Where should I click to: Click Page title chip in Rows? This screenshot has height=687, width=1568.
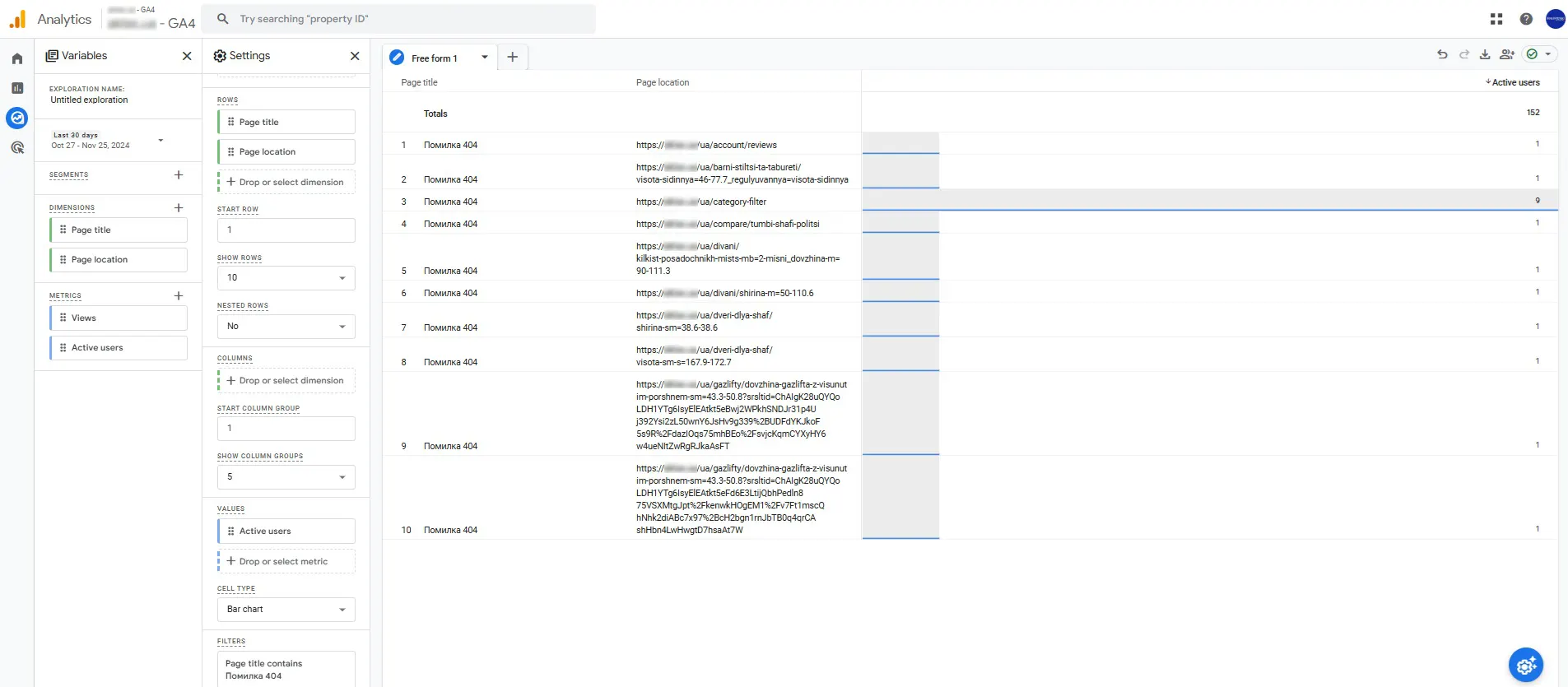(x=286, y=123)
